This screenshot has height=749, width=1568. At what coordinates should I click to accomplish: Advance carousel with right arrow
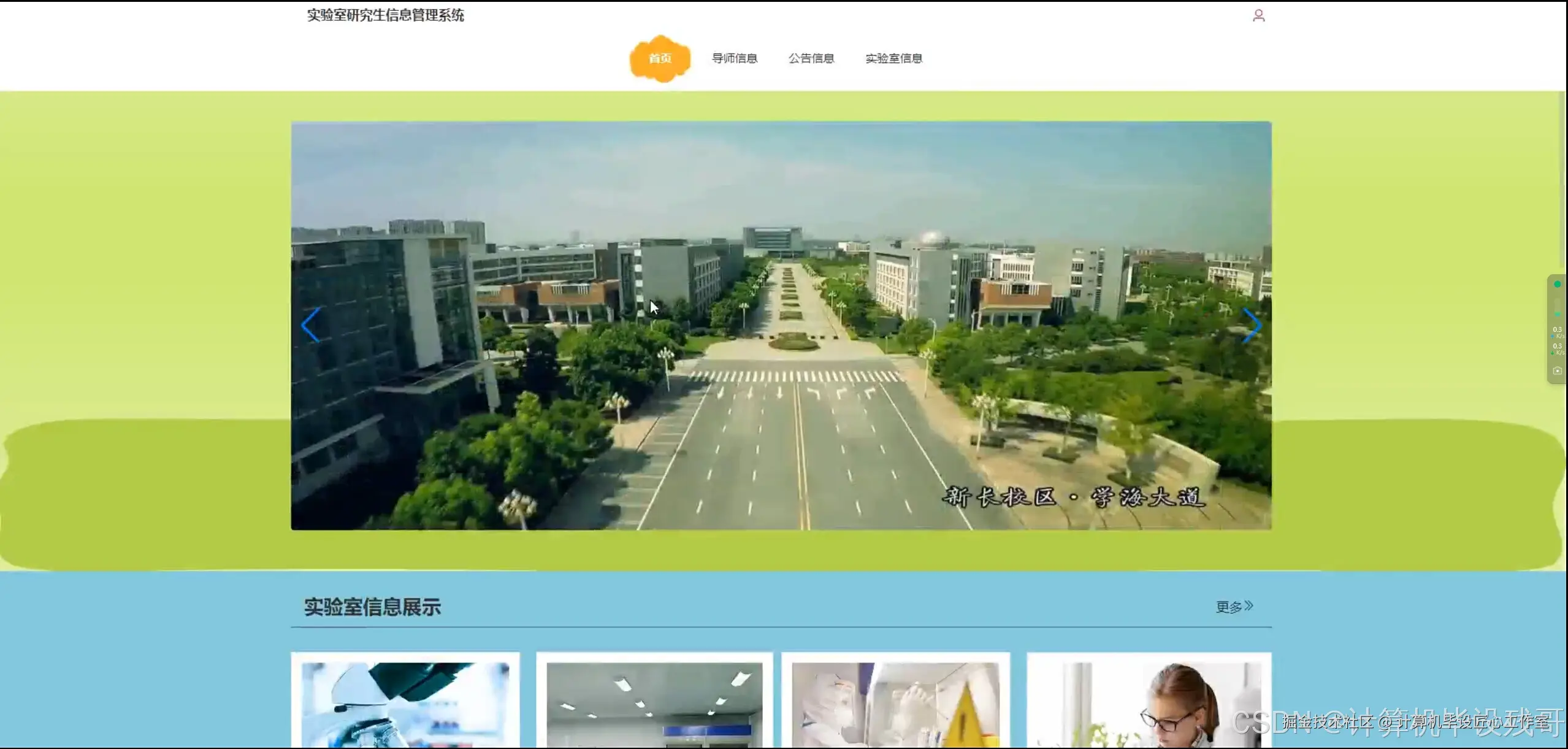(1251, 325)
